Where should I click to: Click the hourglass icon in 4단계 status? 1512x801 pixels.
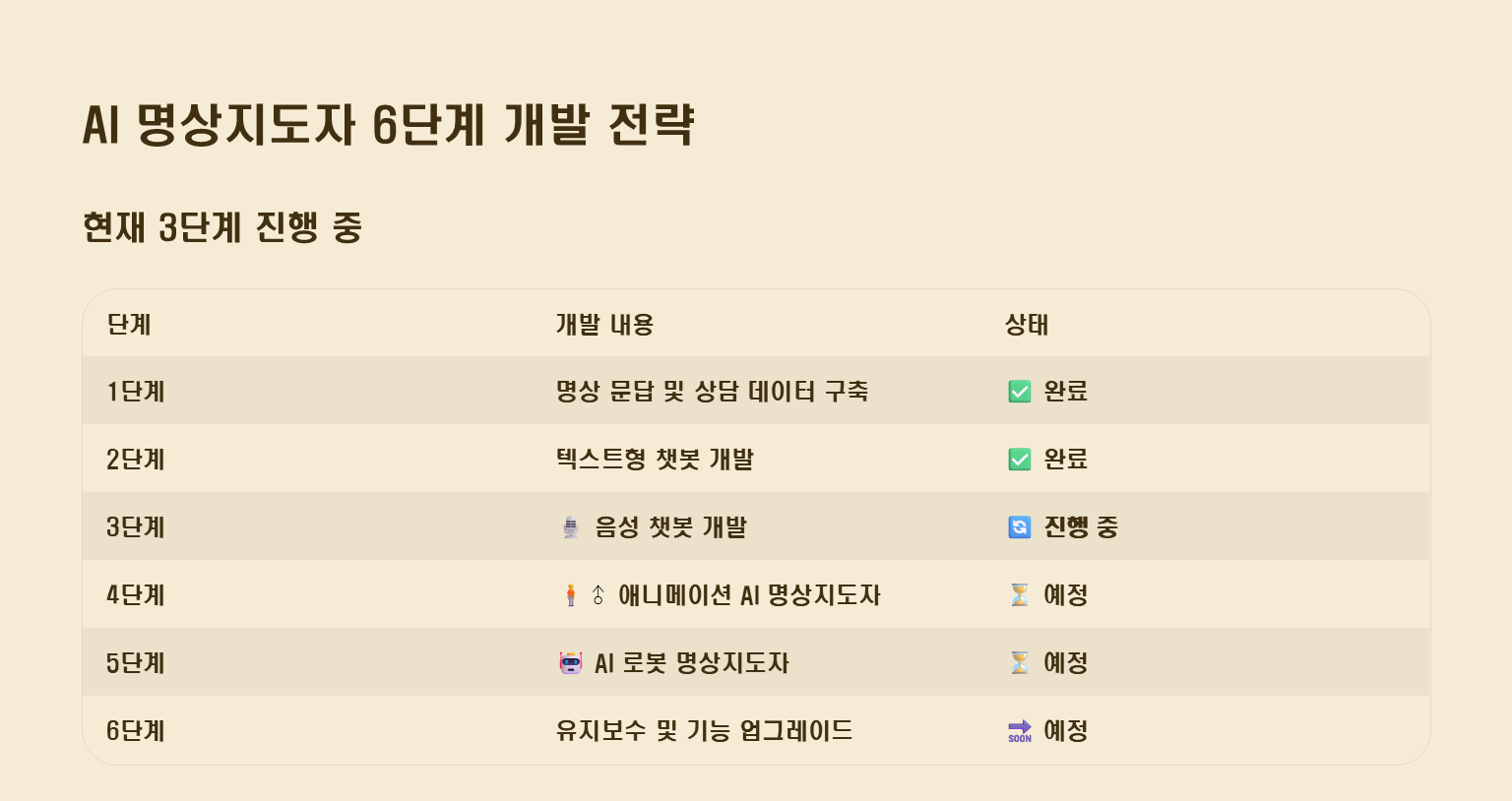[1020, 595]
